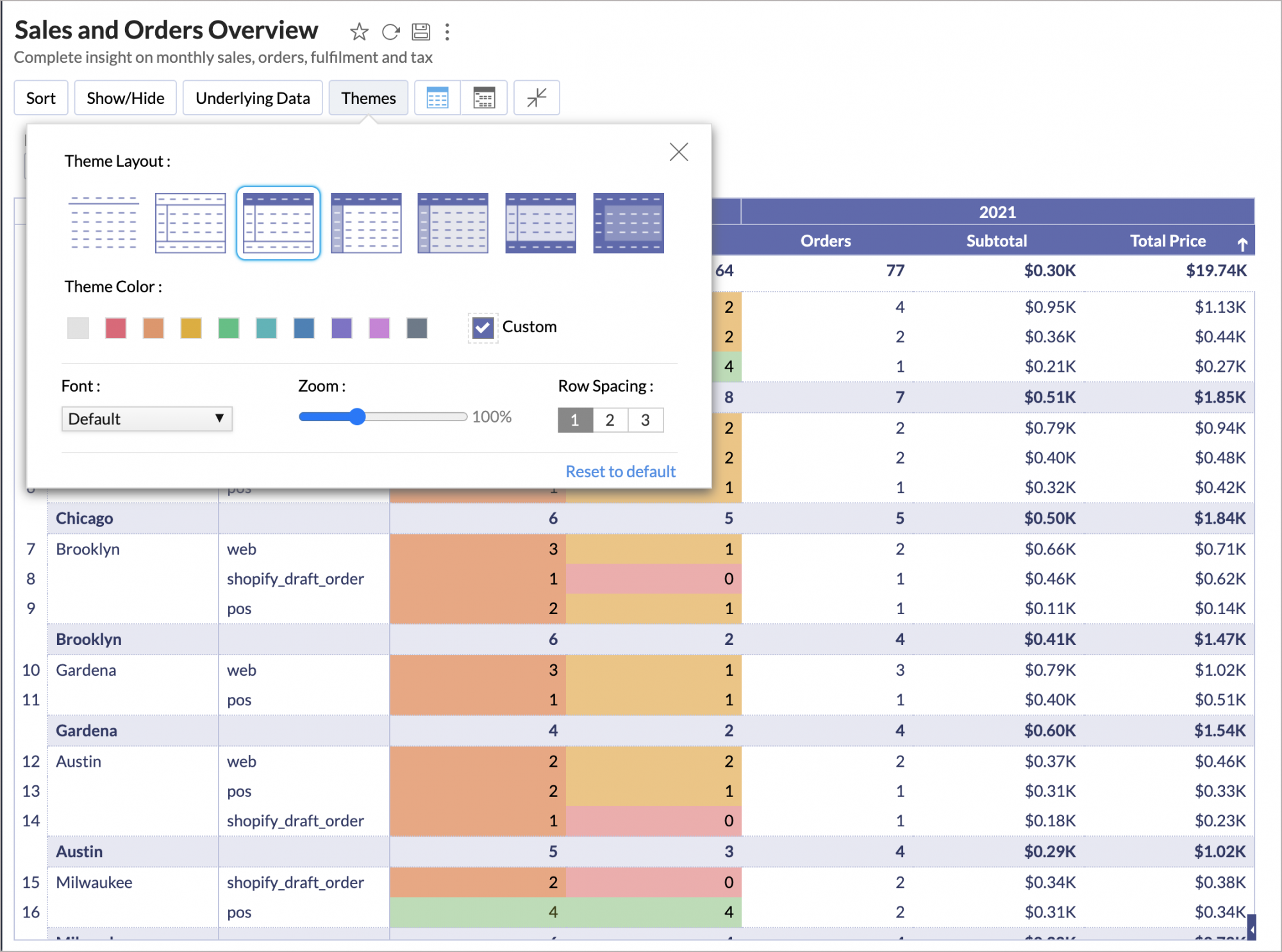Mark the report as favorite with the star icon
Screen dimensions: 1282x952
click(359, 31)
